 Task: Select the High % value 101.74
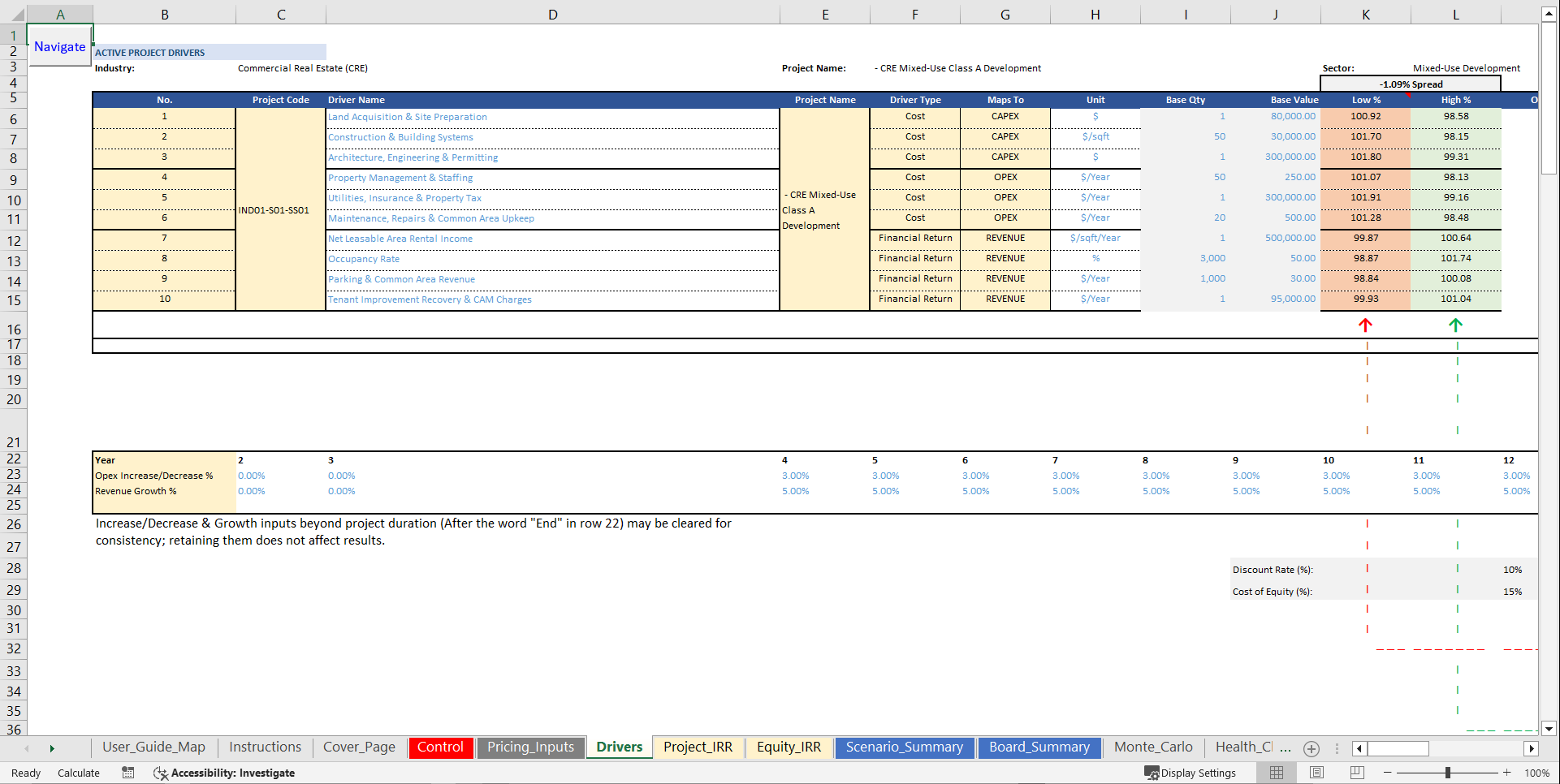point(1455,258)
